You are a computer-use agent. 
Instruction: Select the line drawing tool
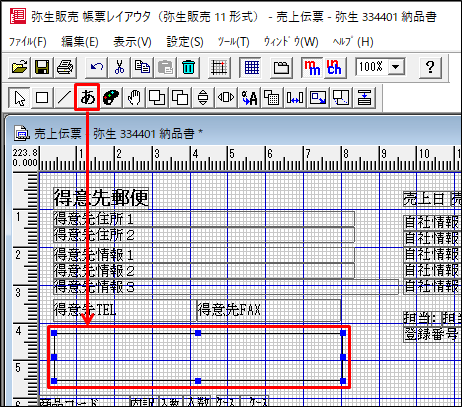pyautogui.click(x=64, y=98)
